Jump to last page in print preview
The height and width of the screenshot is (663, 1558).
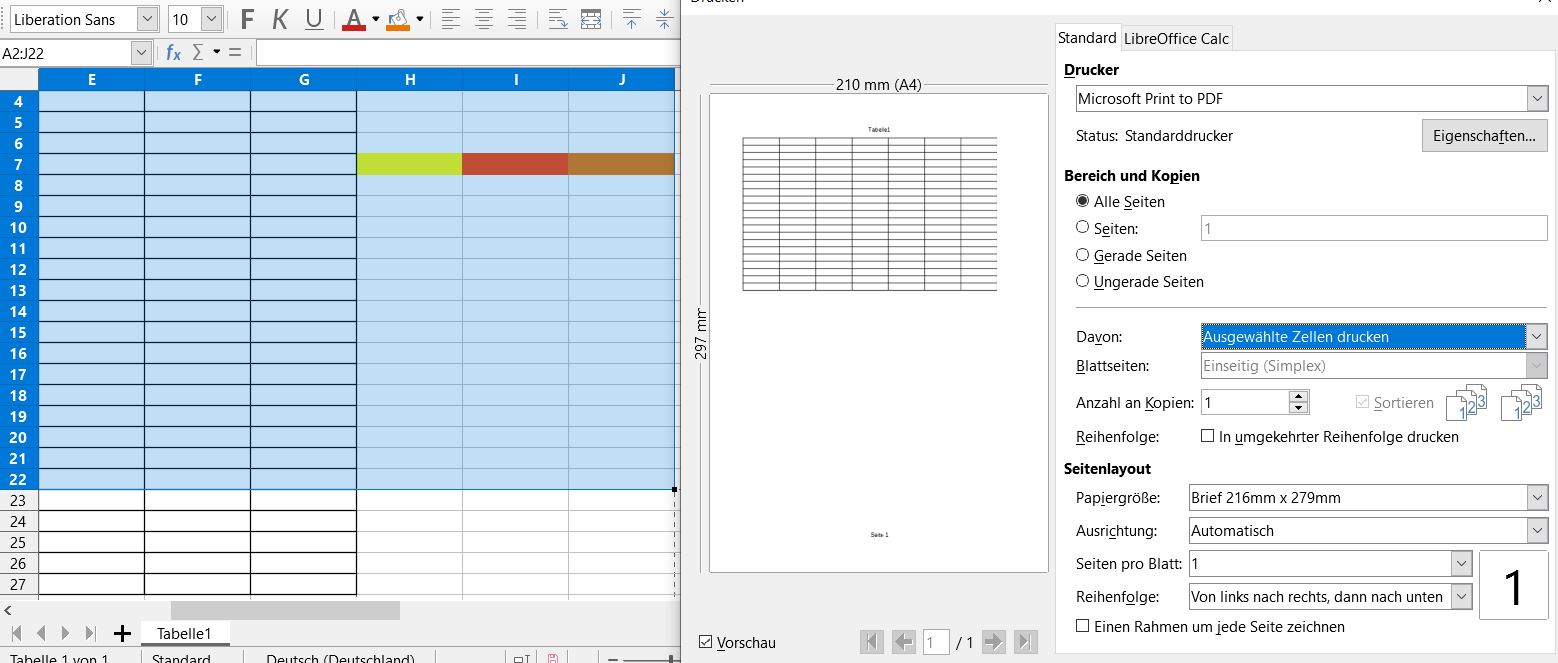click(1025, 642)
